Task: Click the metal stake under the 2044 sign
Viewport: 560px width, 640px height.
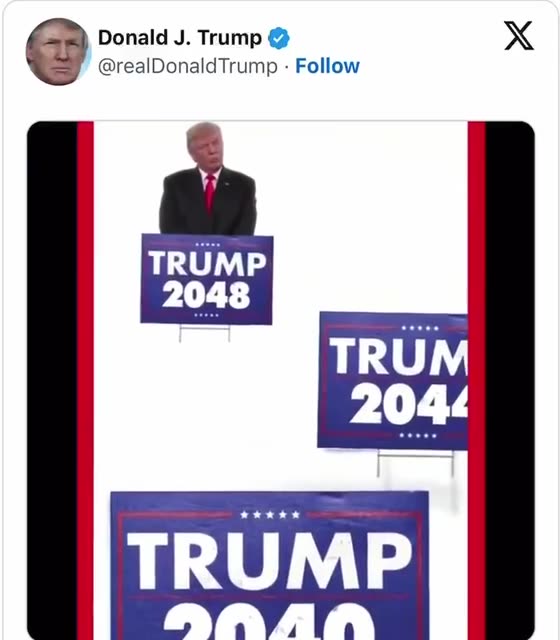Action: [416, 464]
